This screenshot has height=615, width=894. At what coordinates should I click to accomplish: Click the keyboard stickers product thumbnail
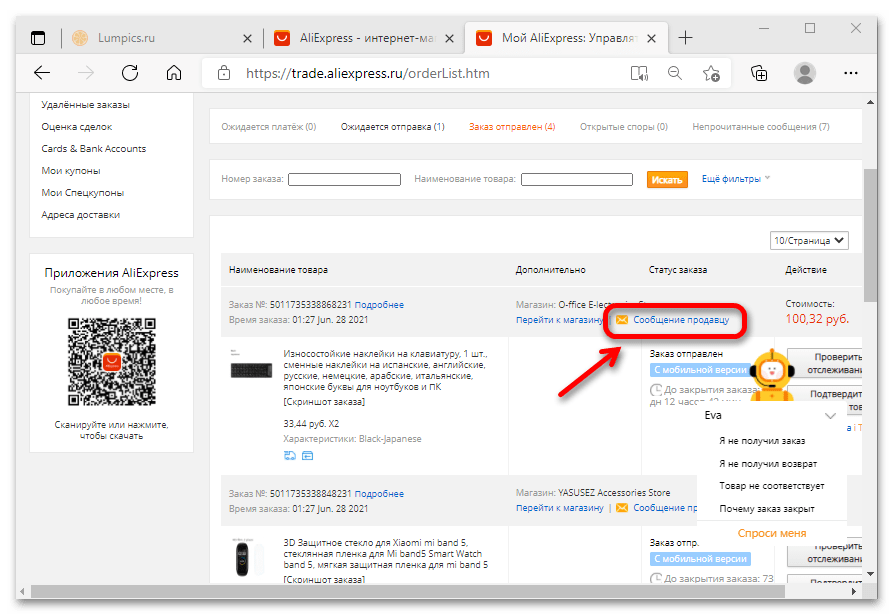(x=251, y=369)
